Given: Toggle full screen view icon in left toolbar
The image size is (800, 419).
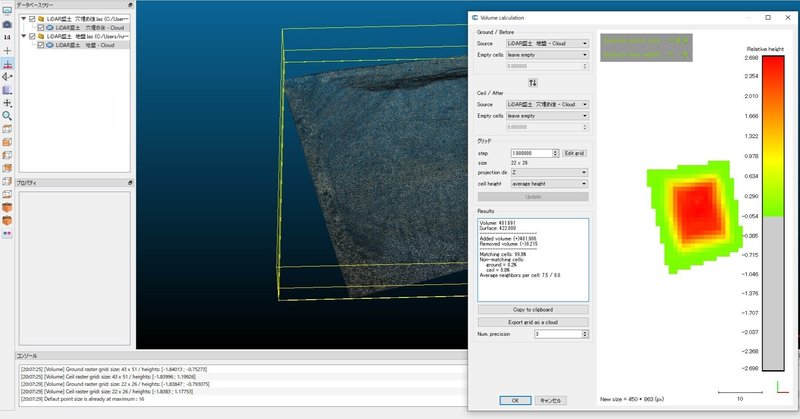Looking at the screenshot, I should tap(7, 10).
